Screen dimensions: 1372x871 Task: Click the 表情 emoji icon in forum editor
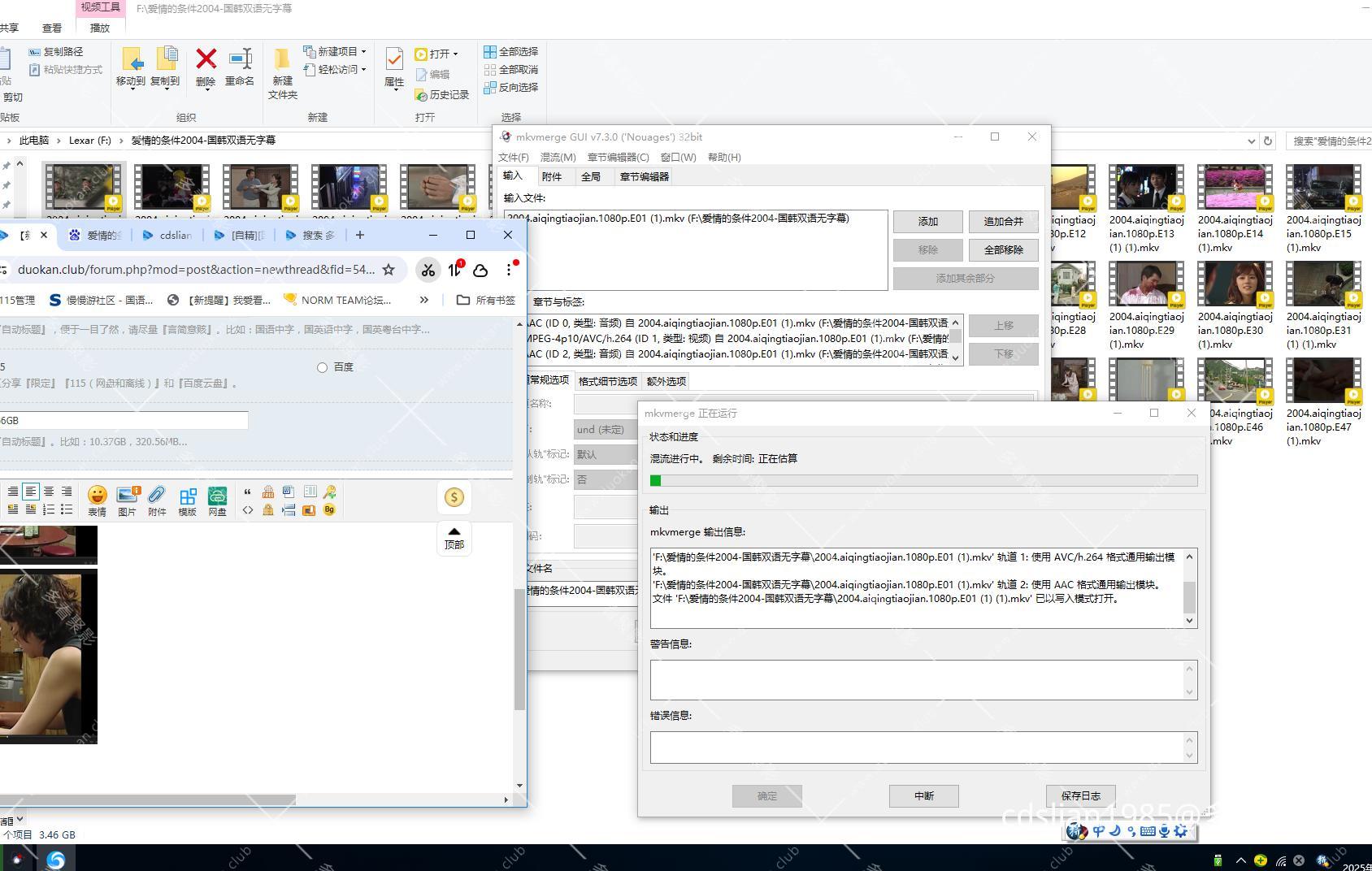click(x=97, y=496)
